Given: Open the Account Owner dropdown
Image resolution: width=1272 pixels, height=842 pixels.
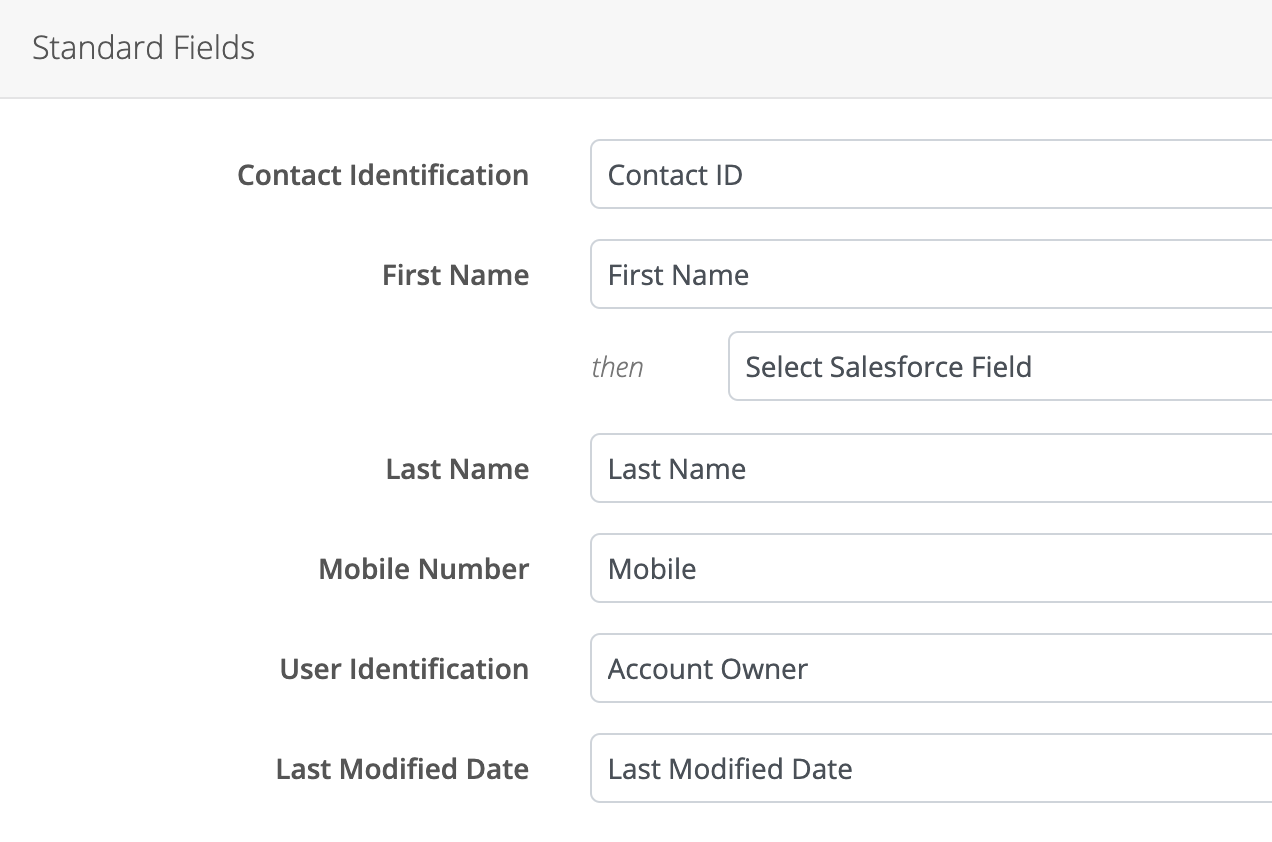Looking at the screenshot, I should click(x=930, y=669).
